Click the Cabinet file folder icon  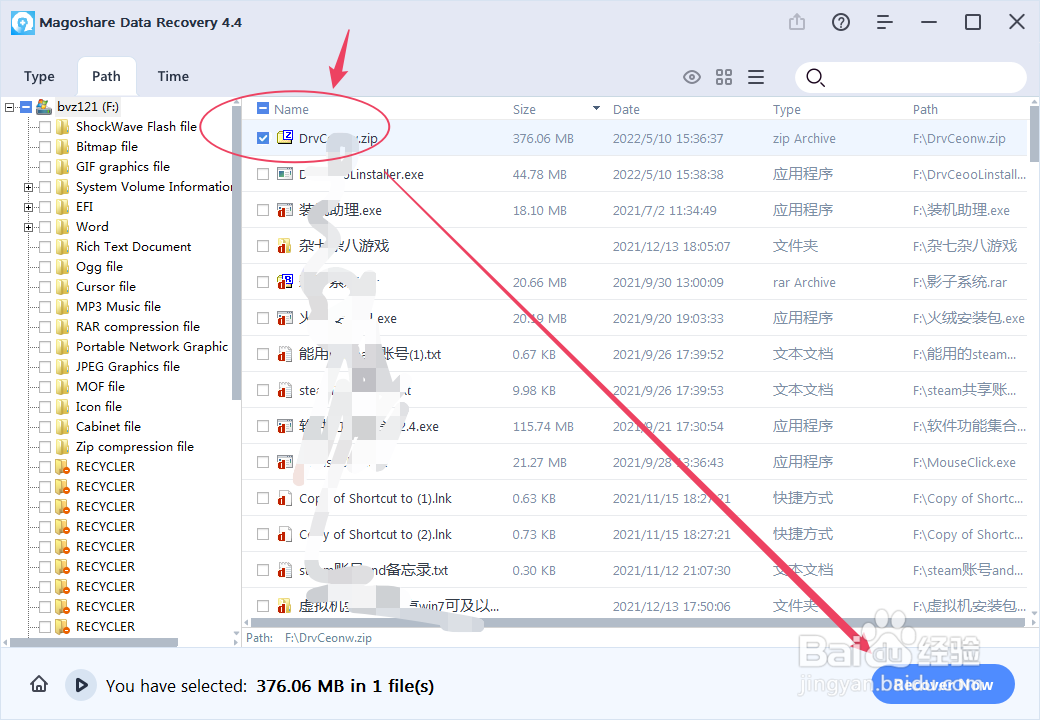tap(63, 427)
